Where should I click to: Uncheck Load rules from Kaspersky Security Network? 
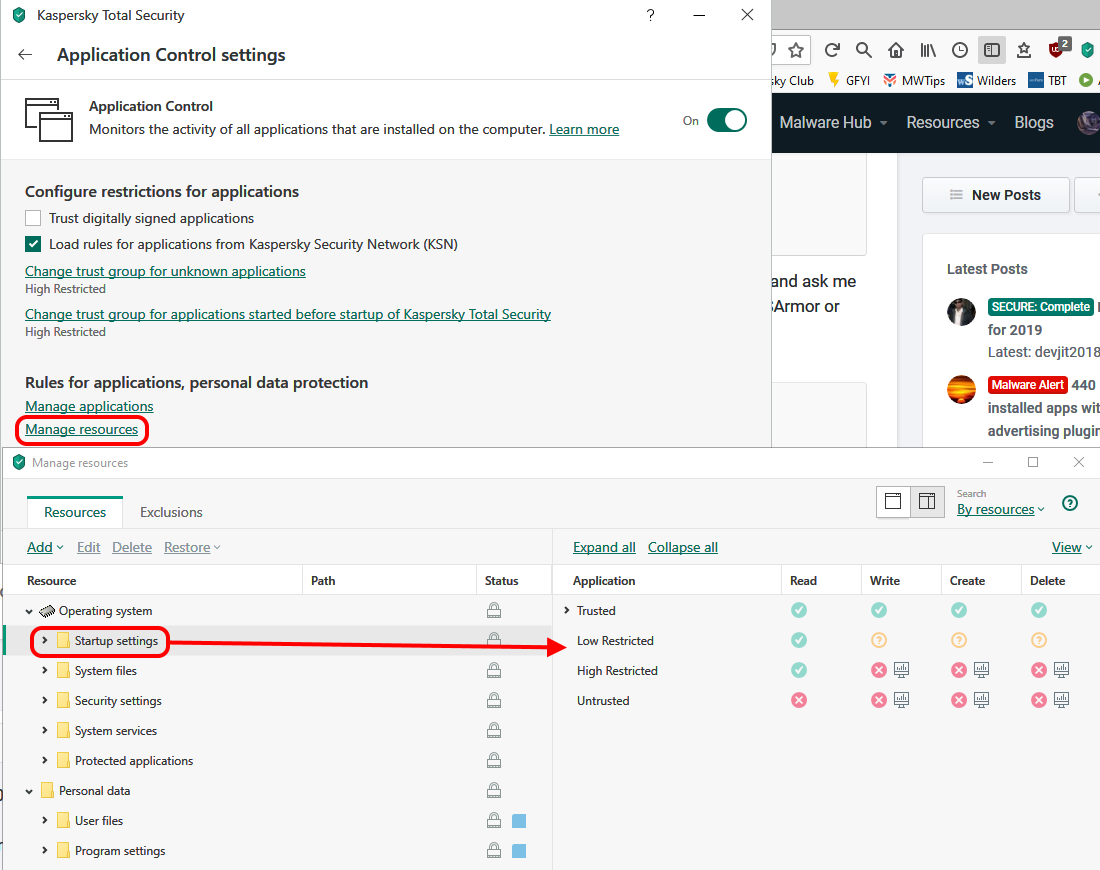[33, 244]
